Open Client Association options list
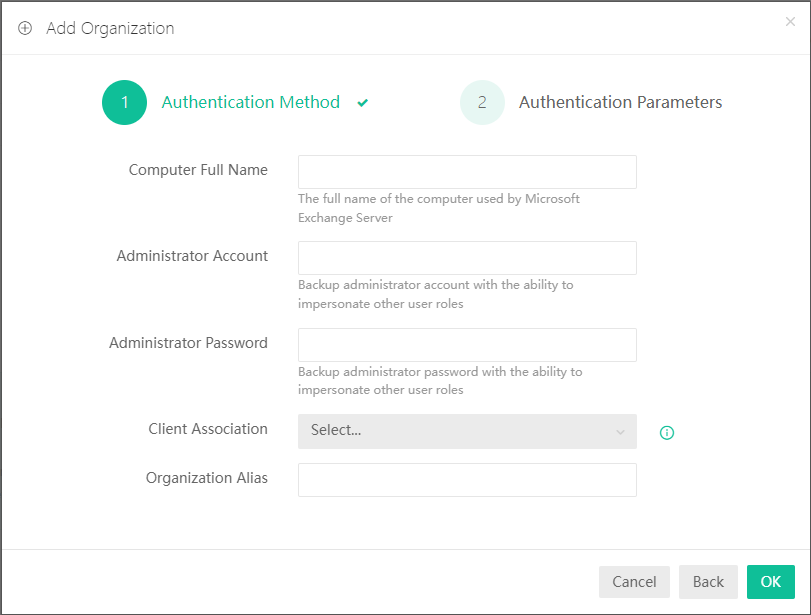 click(x=467, y=431)
